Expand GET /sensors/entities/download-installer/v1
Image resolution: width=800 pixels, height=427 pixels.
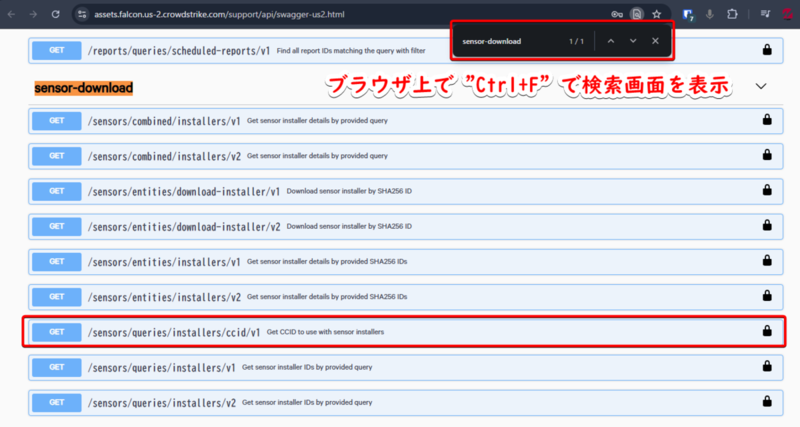pos(406,191)
